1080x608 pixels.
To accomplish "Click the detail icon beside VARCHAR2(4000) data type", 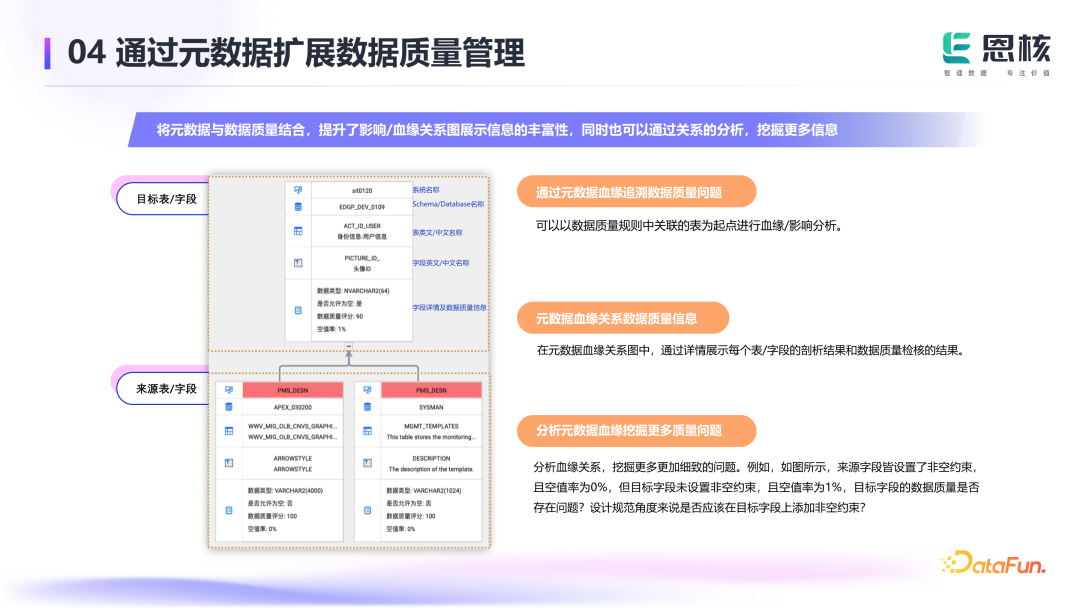I will click(x=229, y=509).
